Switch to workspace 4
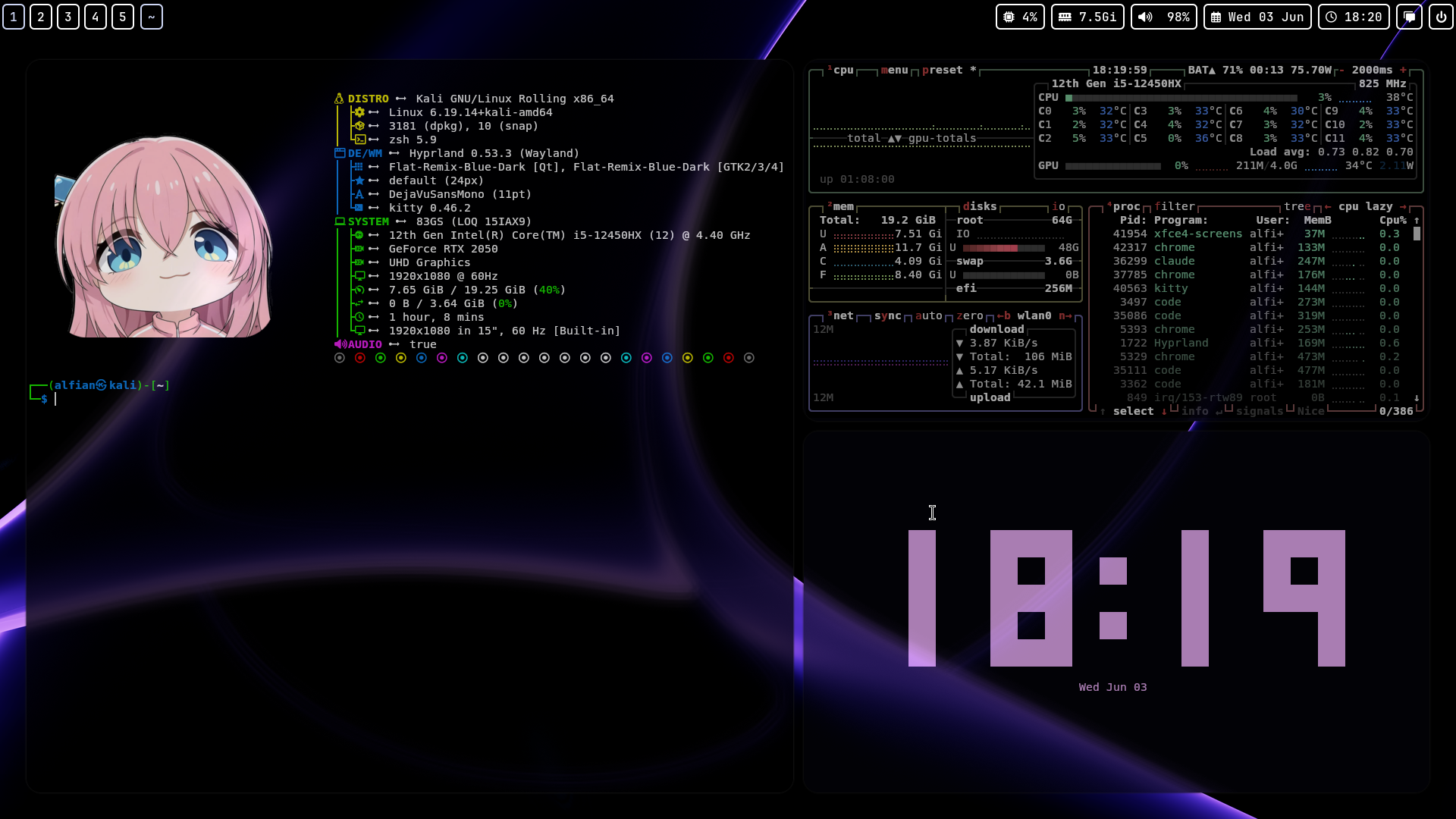Viewport: 1456px width, 819px height. pyautogui.click(x=96, y=17)
